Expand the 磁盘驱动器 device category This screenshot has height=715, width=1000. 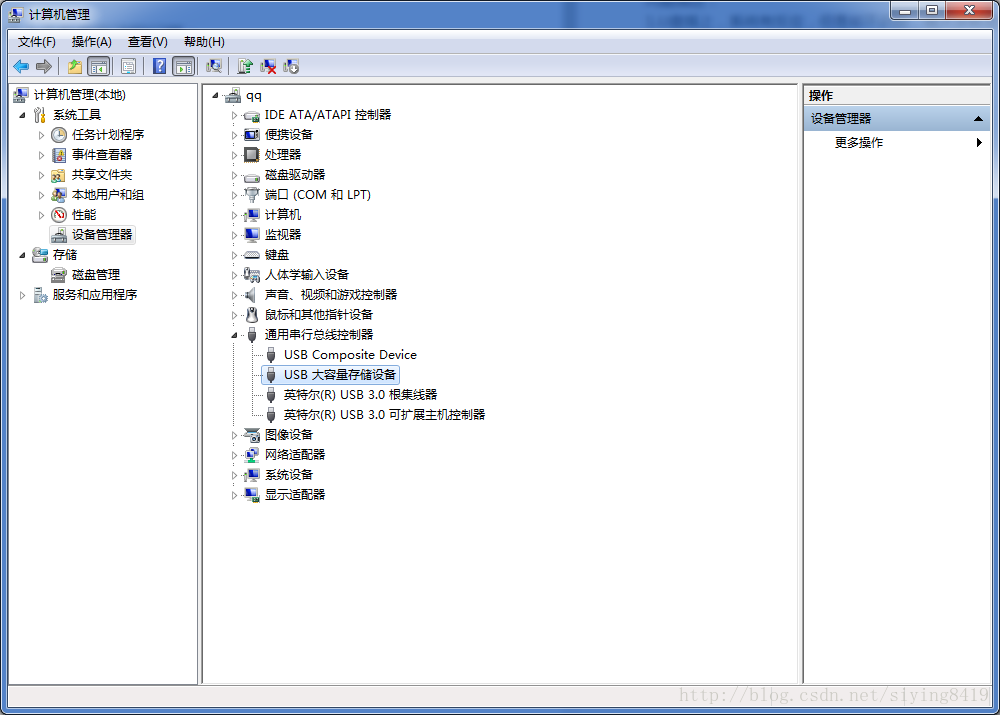(234, 175)
